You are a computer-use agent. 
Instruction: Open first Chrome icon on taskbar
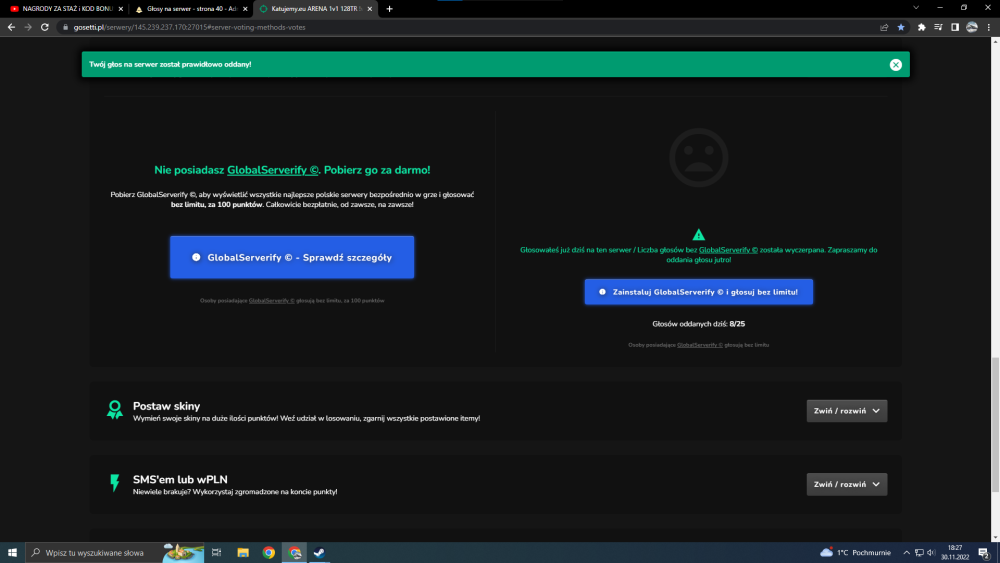[268, 552]
